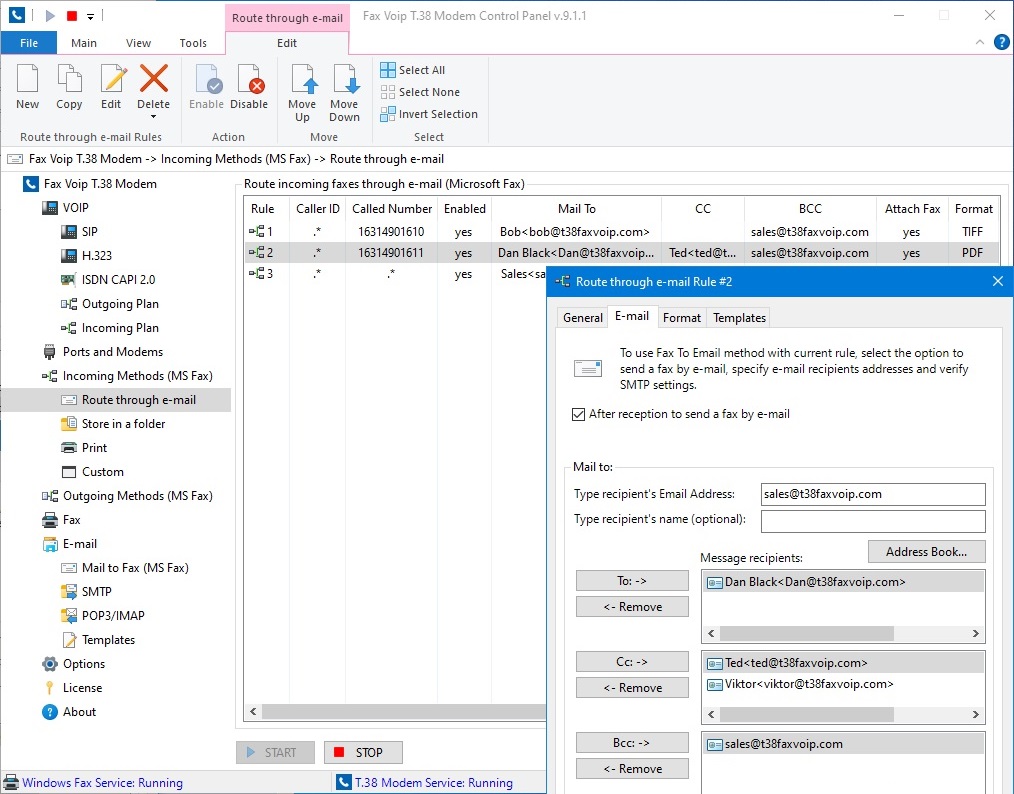The image size is (1014, 794).
Task: Click the blue help question icon
Action: pyautogui.click(x=1001, y=43)
